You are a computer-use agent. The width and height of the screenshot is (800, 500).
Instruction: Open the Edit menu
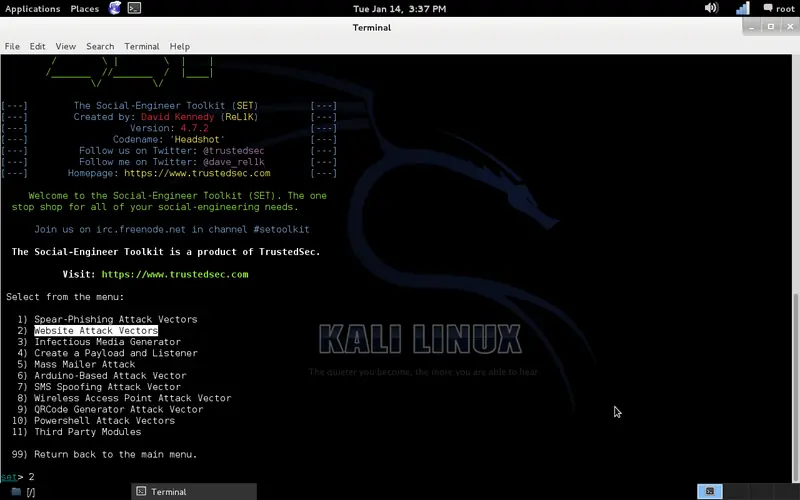tap(37, 46)
